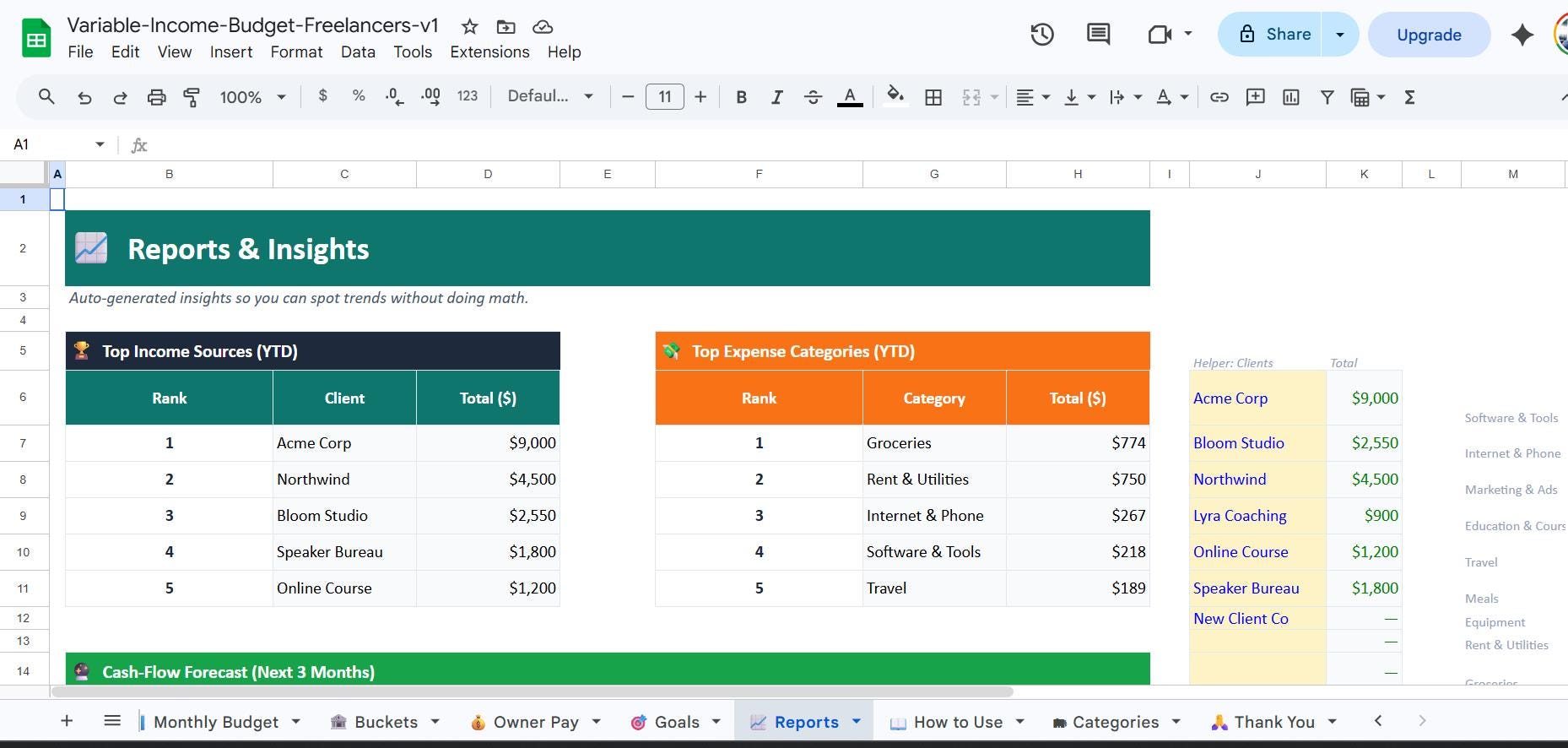The height and width of the screenshot is (748, 1568).
Task: Increase the font size
Action: click(700, 97)
